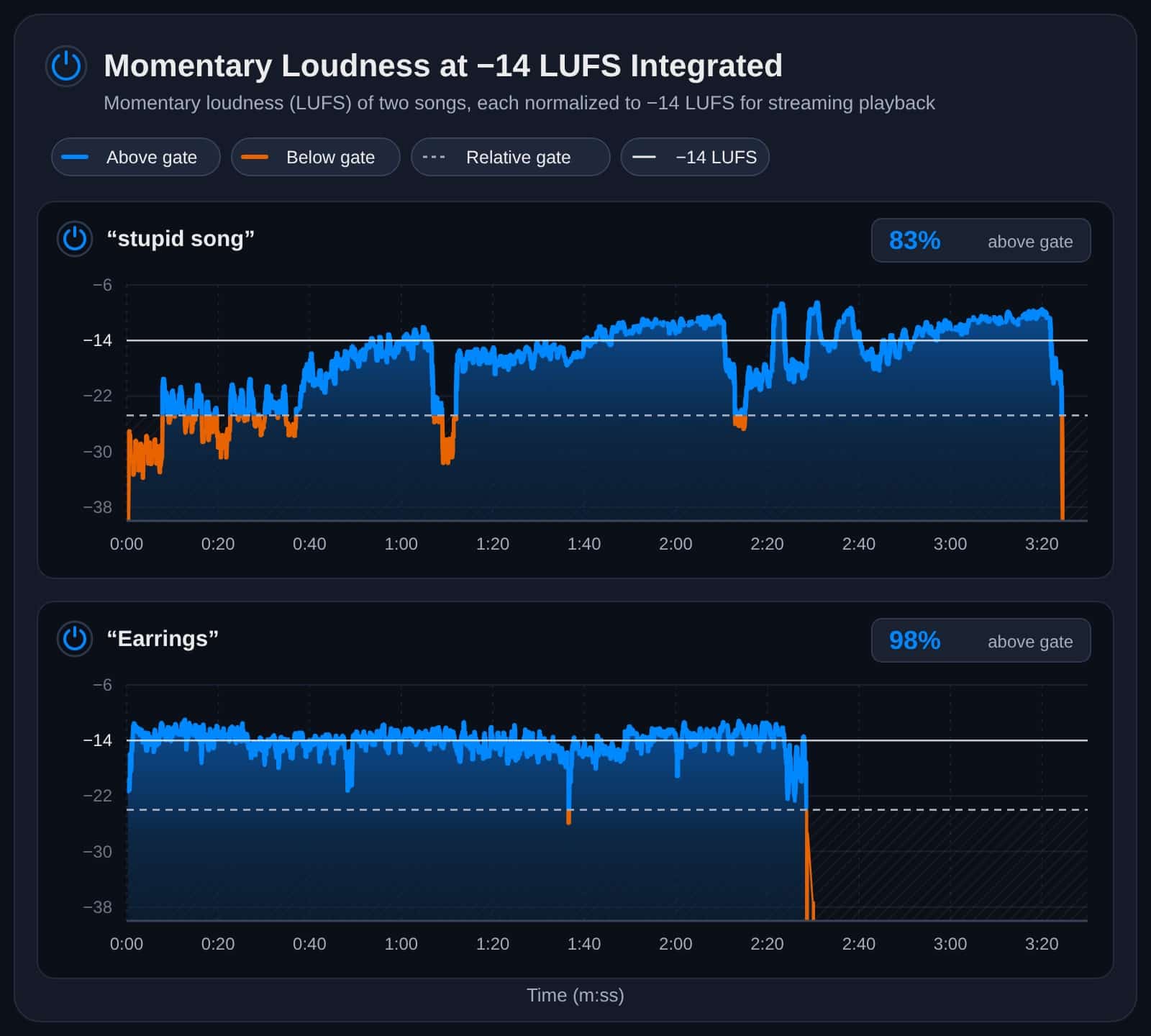The image size is (1151, 1036).
Task: Click the 2:20 tick label in "stupid song" chart
Action: [767, 544]
